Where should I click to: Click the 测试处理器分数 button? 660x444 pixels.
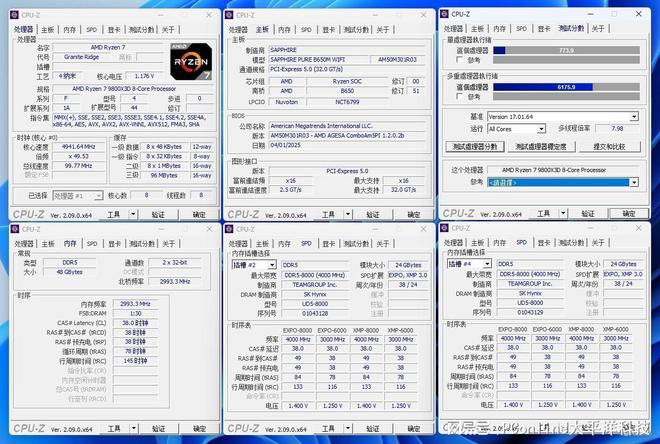coord(475,146)
